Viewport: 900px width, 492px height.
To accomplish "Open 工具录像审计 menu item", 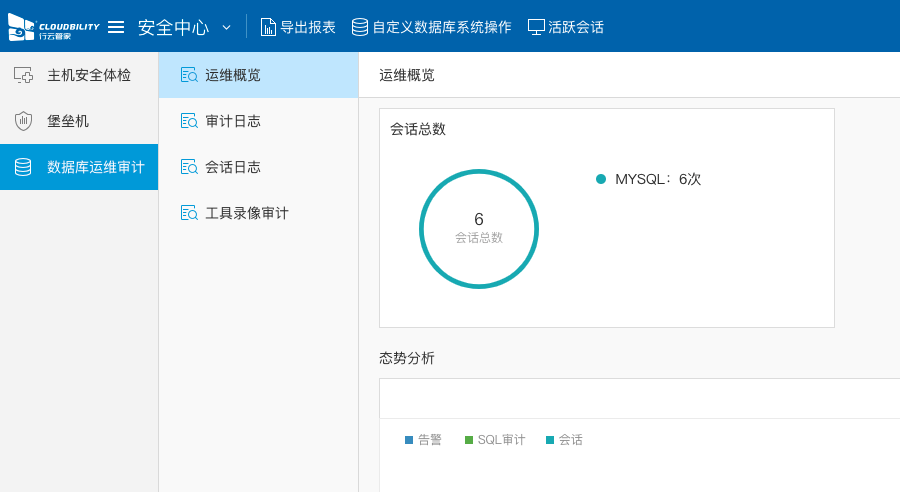I will pos(247,213).
